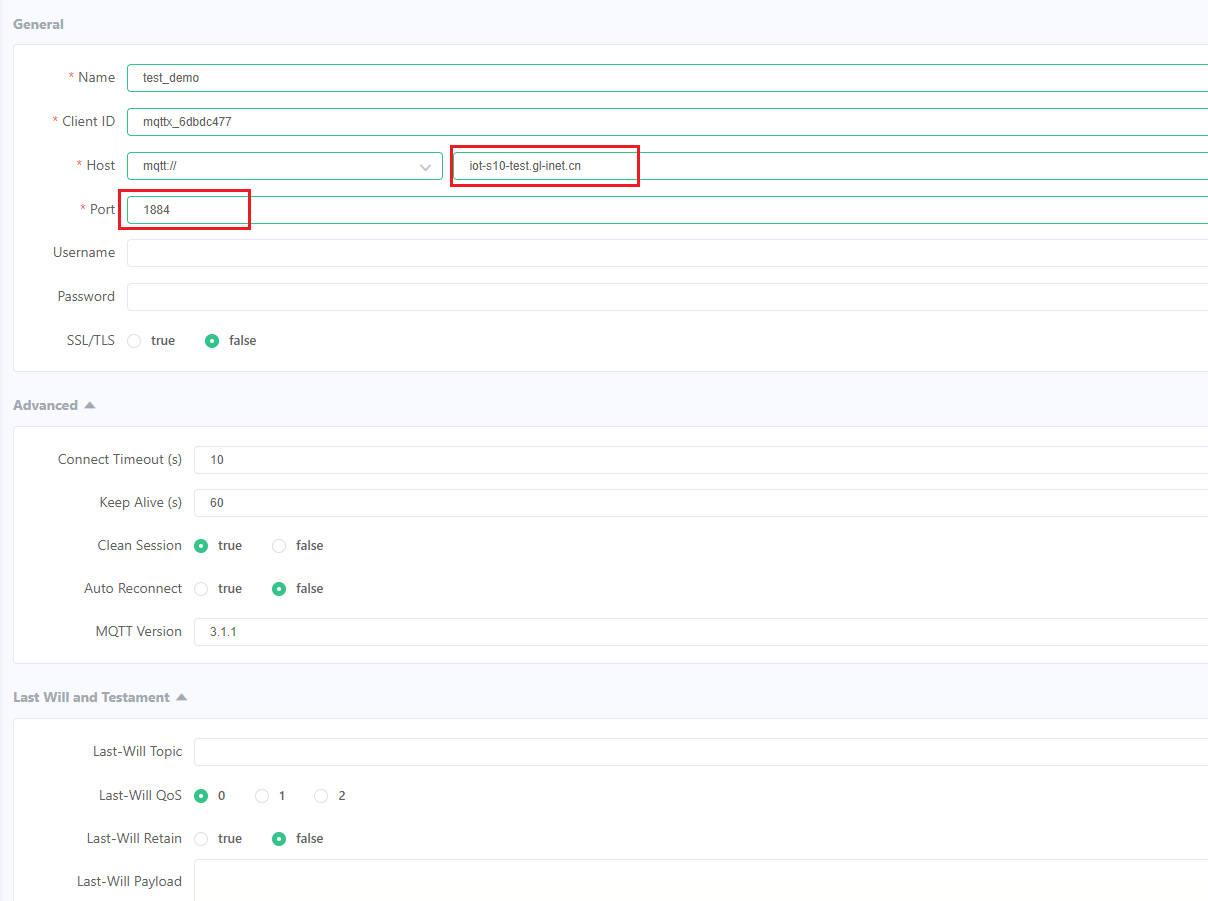1208x901 pixels.
Task: Set Clean Session to true
Action: [201, 546]
